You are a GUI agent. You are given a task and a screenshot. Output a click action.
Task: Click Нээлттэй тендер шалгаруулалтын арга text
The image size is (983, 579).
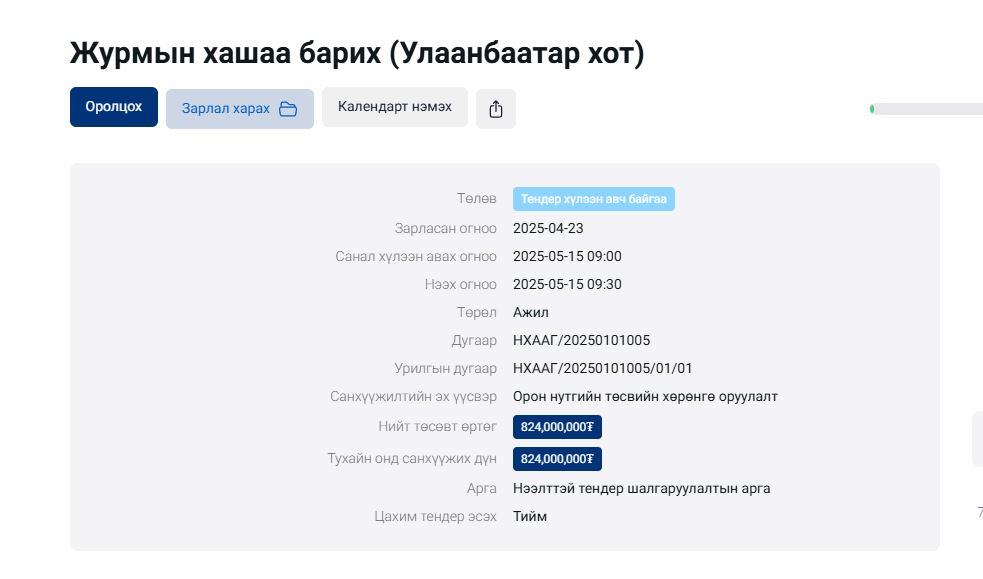coord(641,488)
